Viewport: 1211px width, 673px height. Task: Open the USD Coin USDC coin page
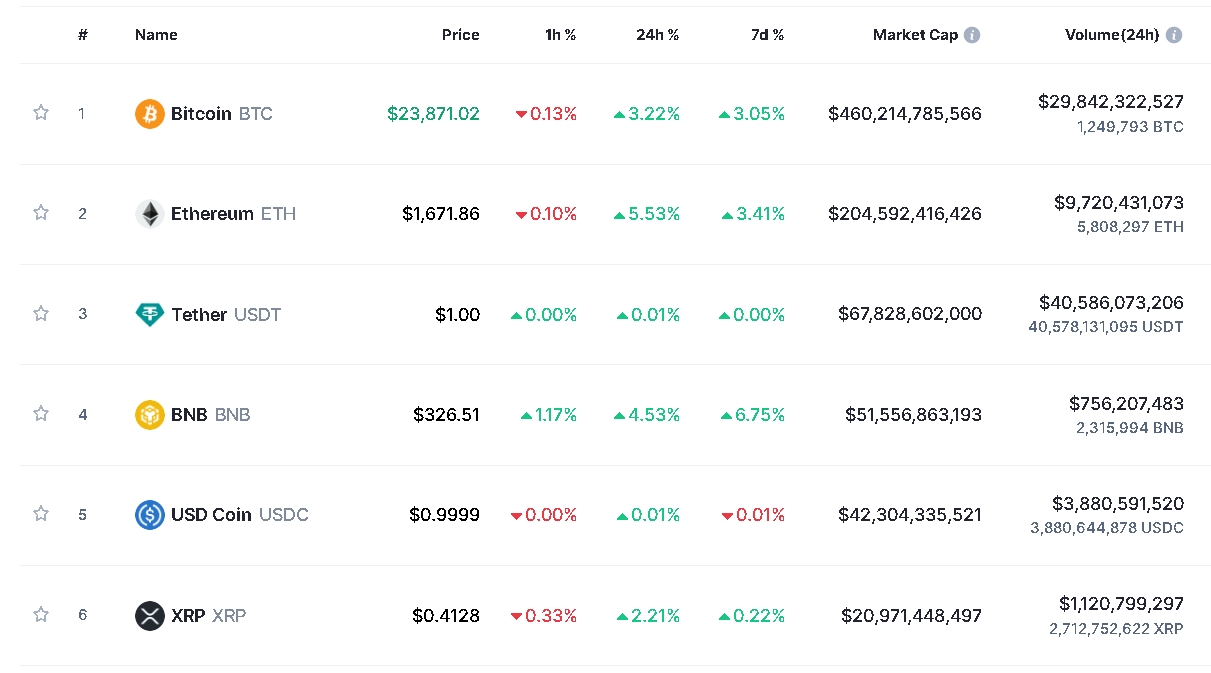(222, 515)
